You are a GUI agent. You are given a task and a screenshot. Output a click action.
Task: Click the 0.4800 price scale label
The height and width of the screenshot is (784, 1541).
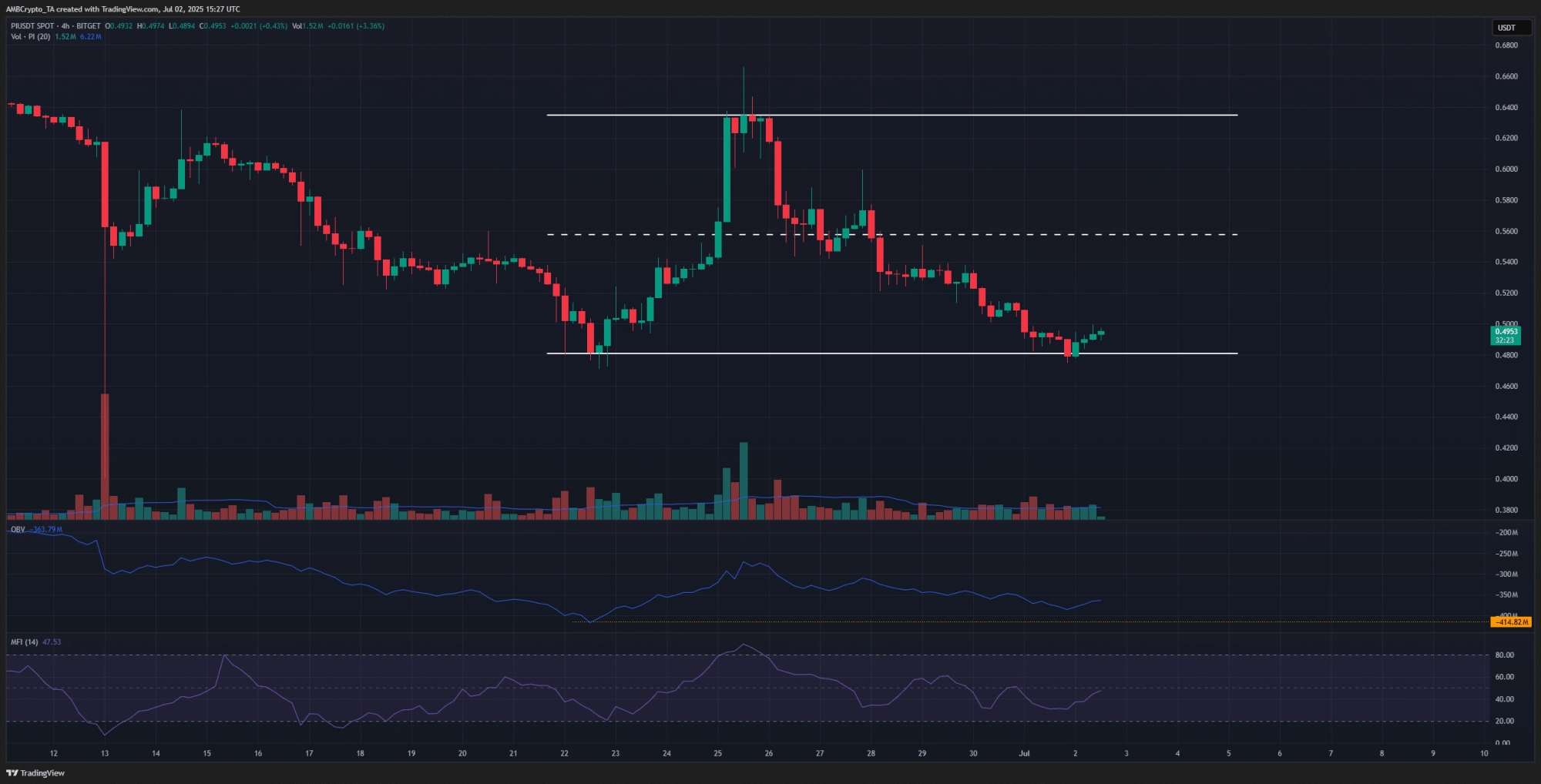(1506, 355)
